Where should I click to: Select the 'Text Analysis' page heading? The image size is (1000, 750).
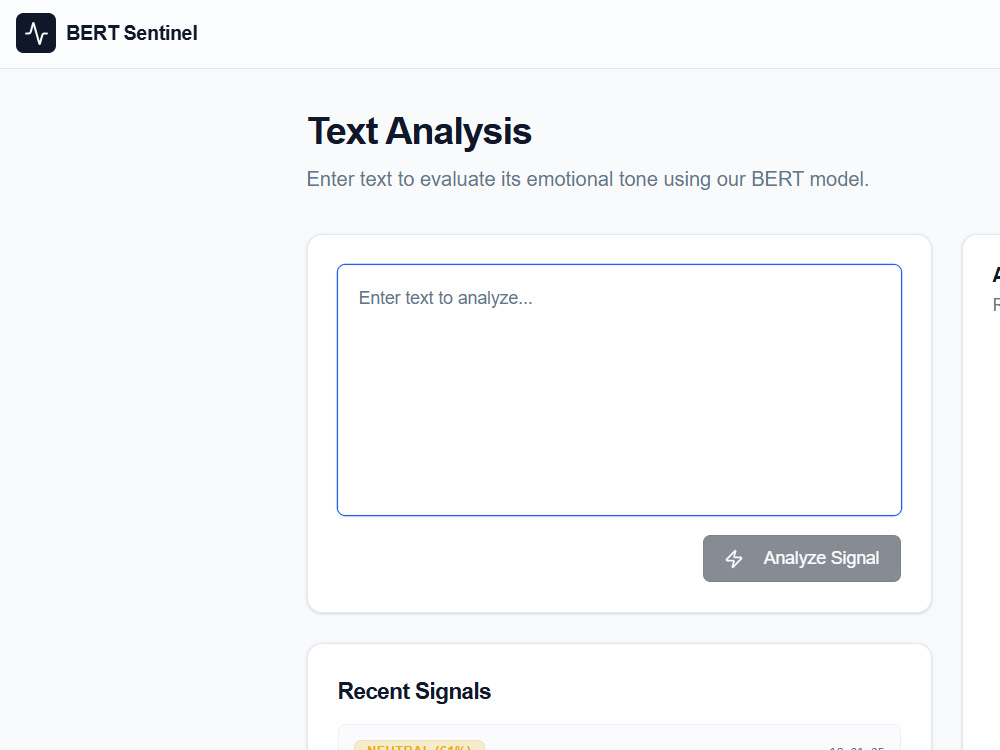pos(419,131)
